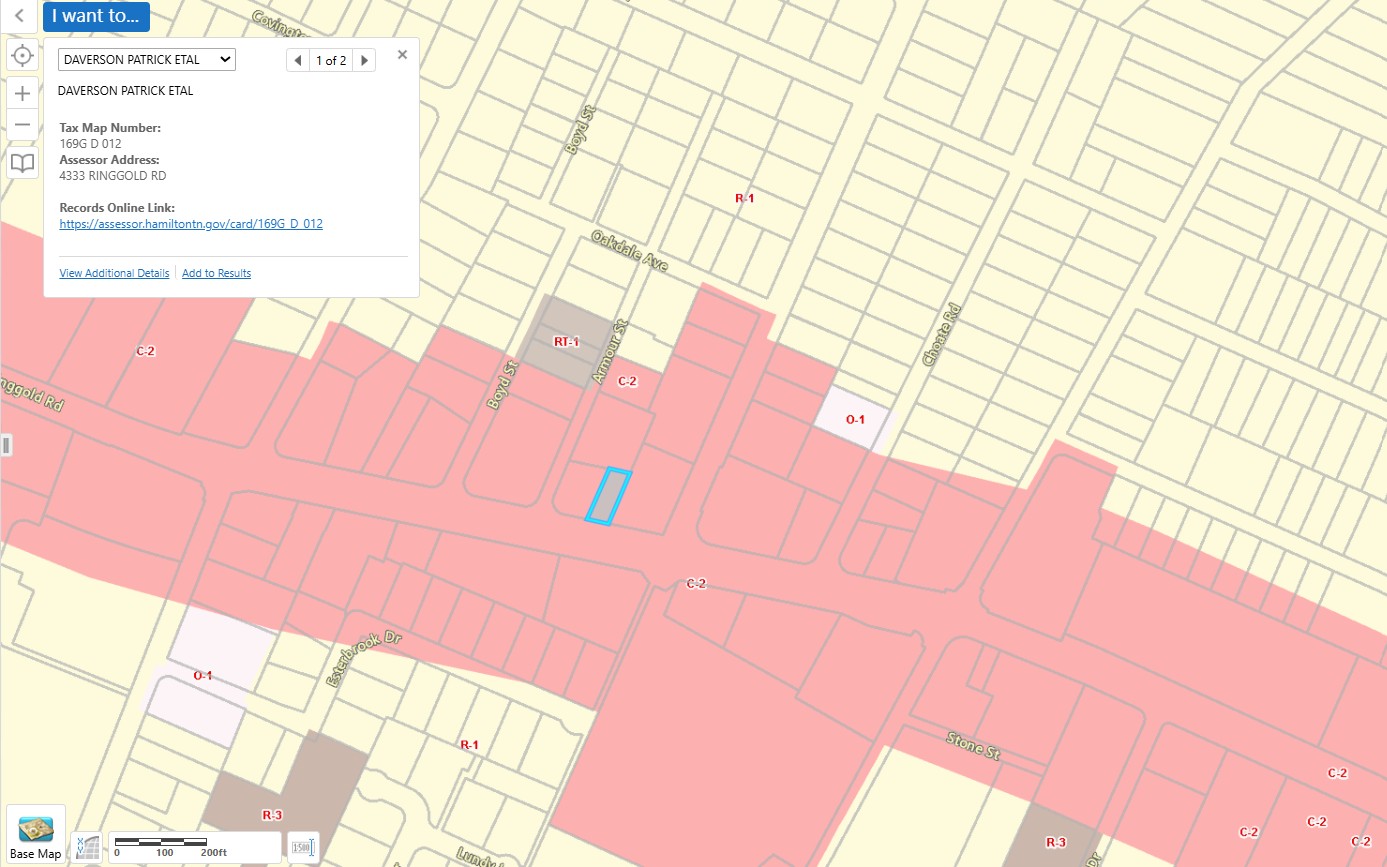Image resolution: width=1387 pixels, height=867 pixels.
Task: Go to previous result arrow
Action: point(297,60)
